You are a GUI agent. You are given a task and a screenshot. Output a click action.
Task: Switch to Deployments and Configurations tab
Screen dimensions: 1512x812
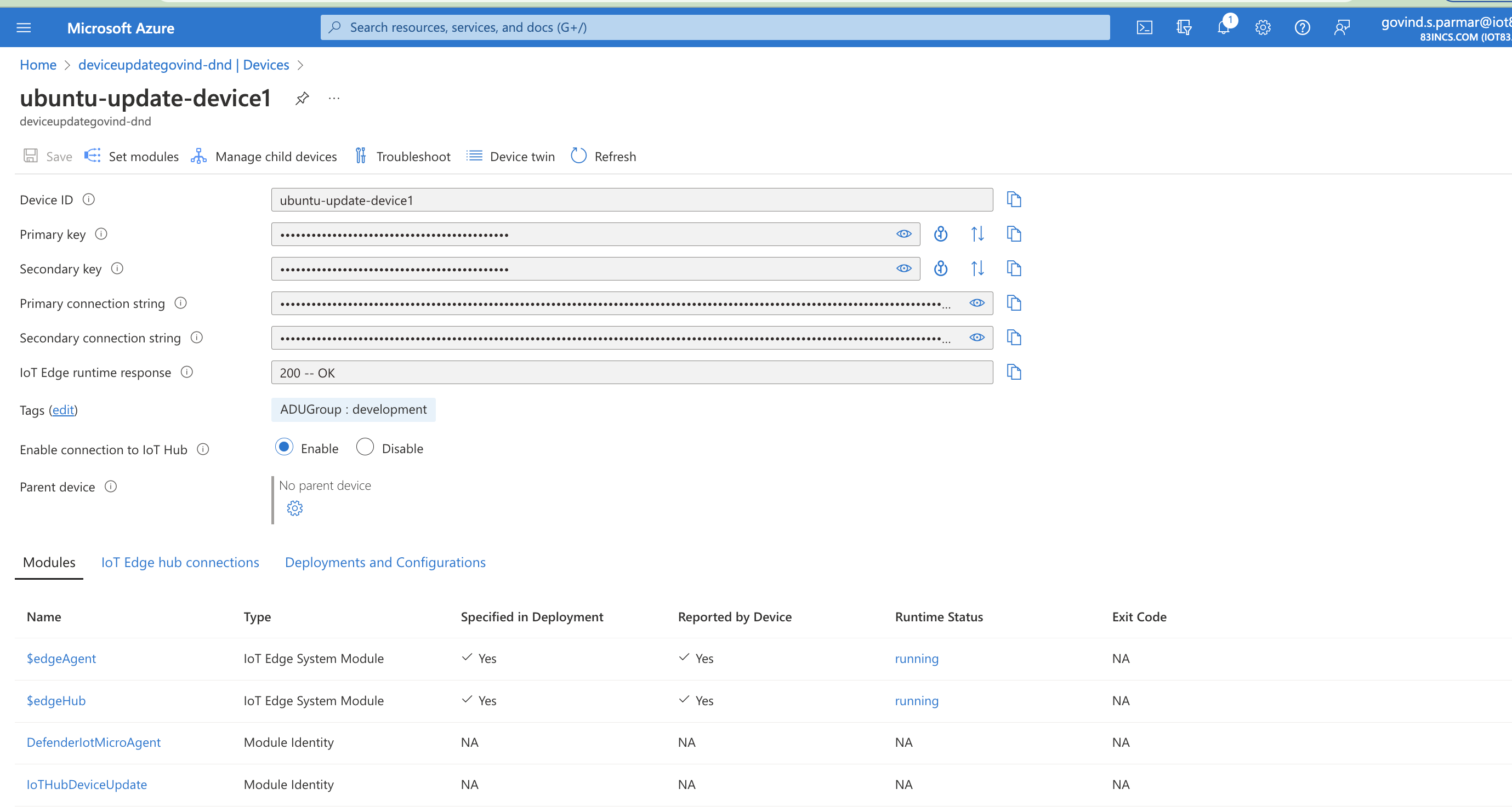(385, 562)
